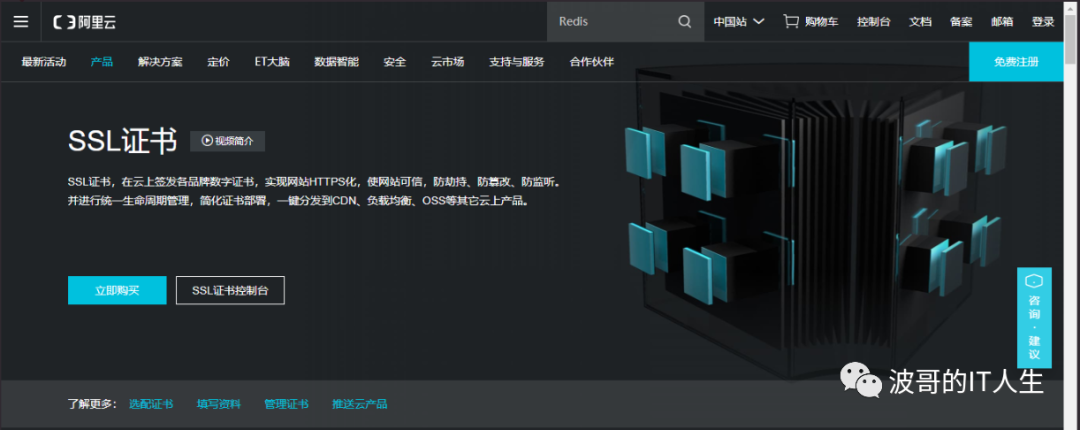The width and height of the screenshot is (1080, 430).
Task: Expand the 中国站 region dropdown
Action: pyautogui.click(x=738, y=21)
